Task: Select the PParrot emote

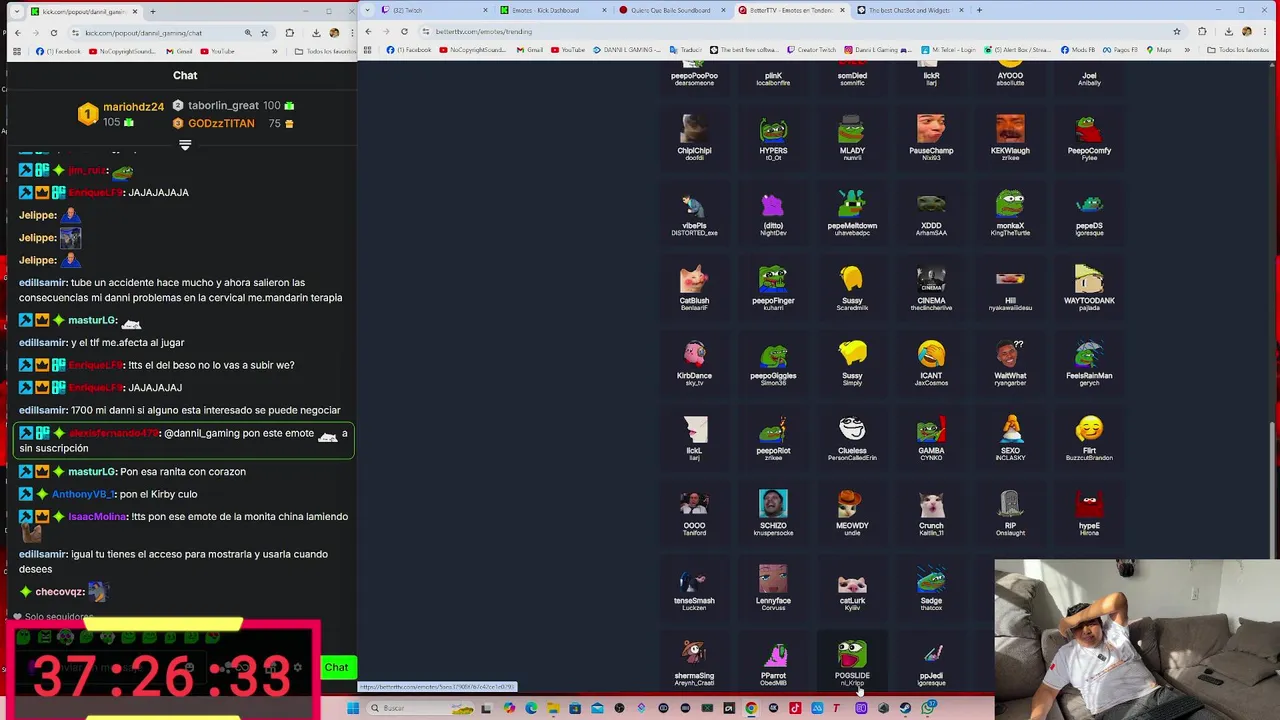Action: point(773,663)
